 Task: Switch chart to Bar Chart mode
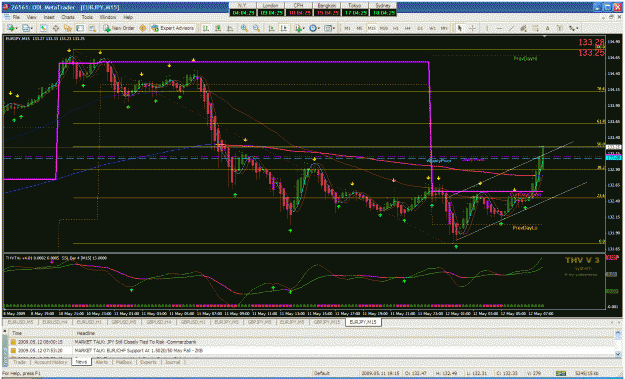tap(206, 28)
